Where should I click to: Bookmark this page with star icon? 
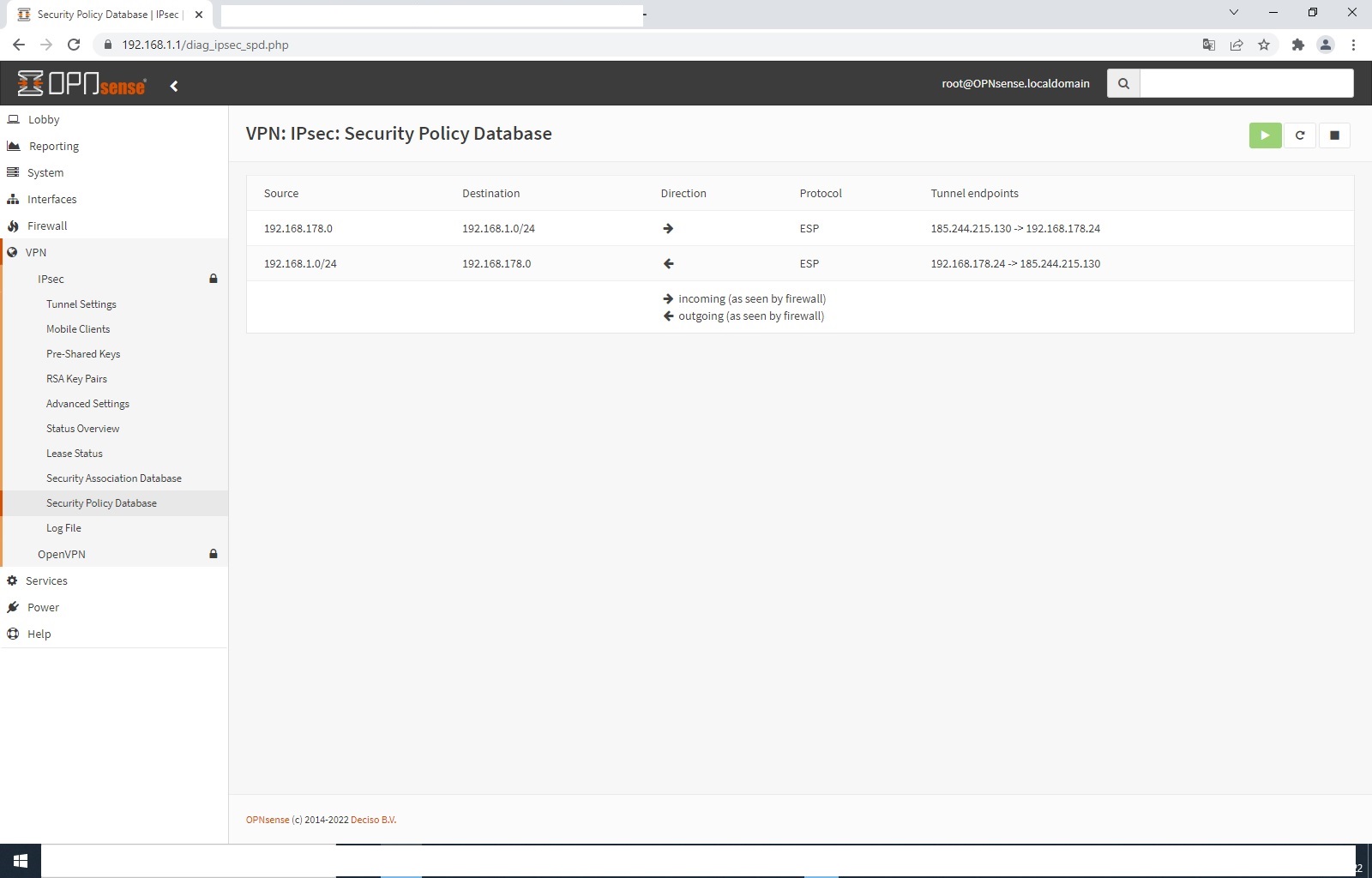[x=1264, y=45]
